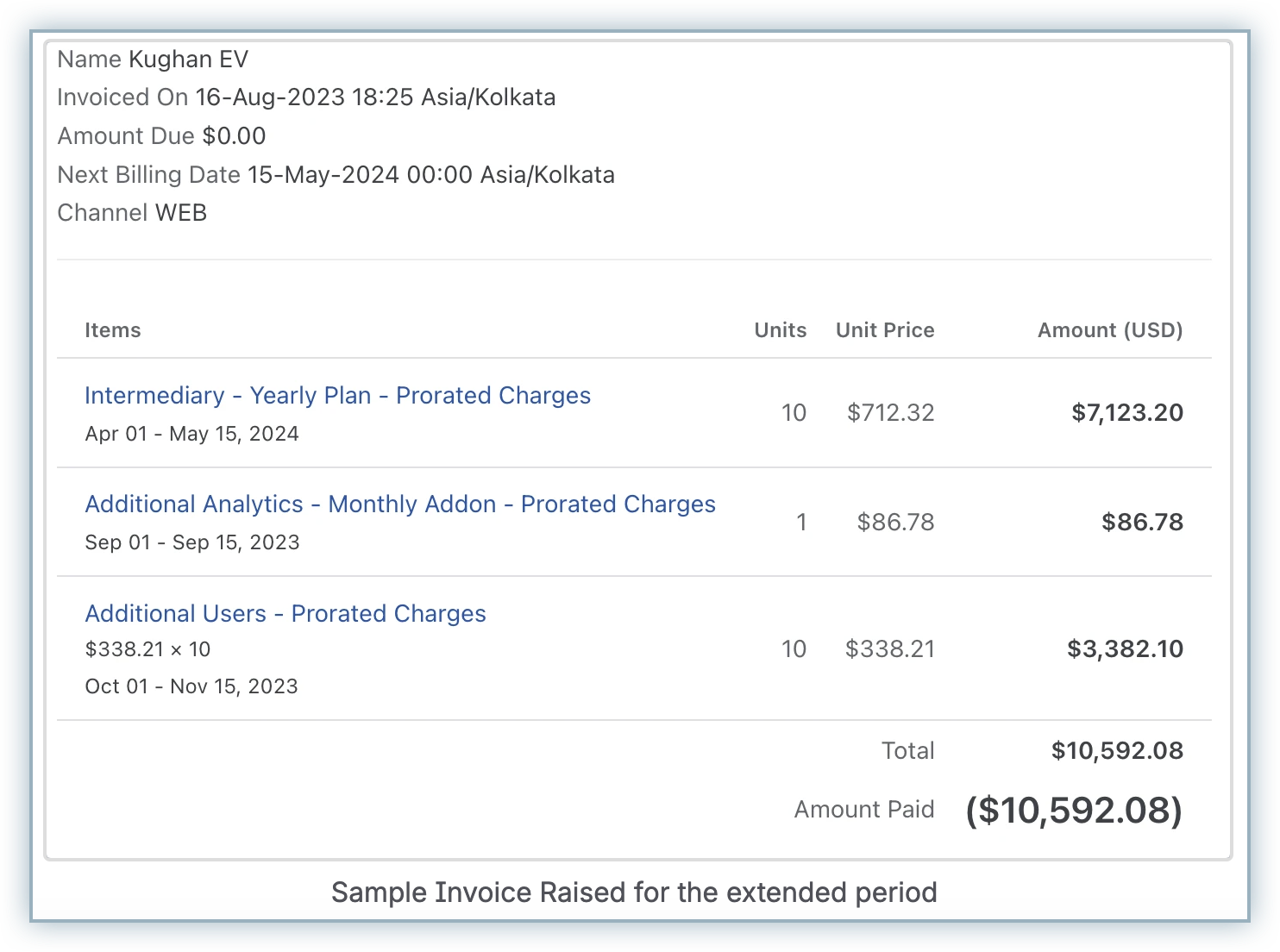The image size is (1280, 952).
Task: Click the Unit Price column header
Action: click(x=885, y=330)
